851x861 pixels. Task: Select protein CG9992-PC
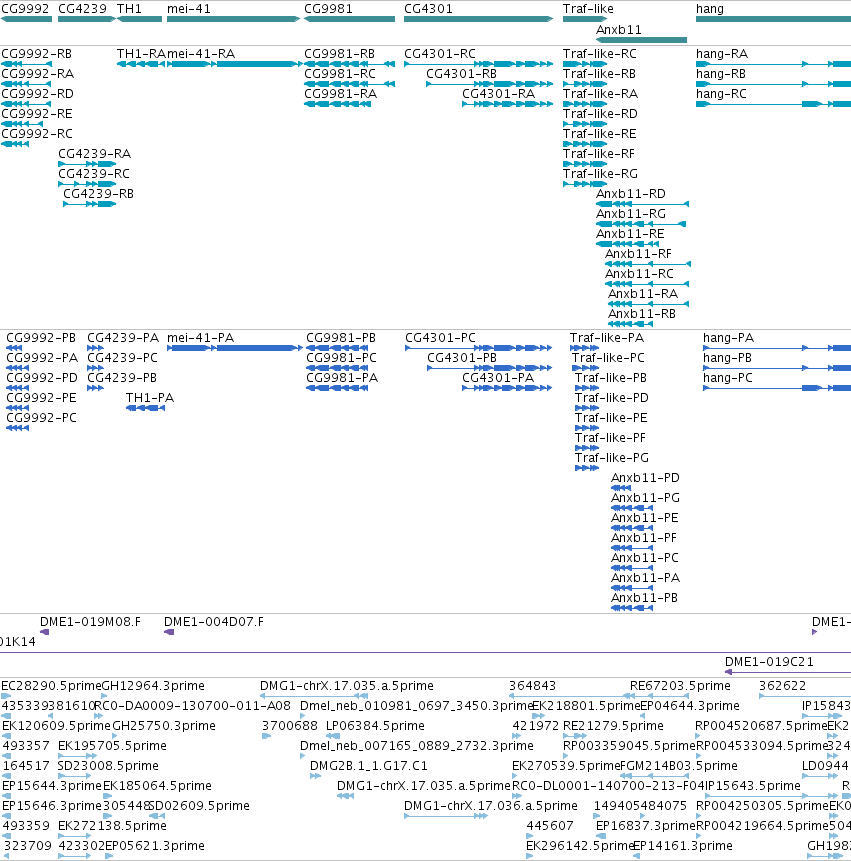(18, 428)
